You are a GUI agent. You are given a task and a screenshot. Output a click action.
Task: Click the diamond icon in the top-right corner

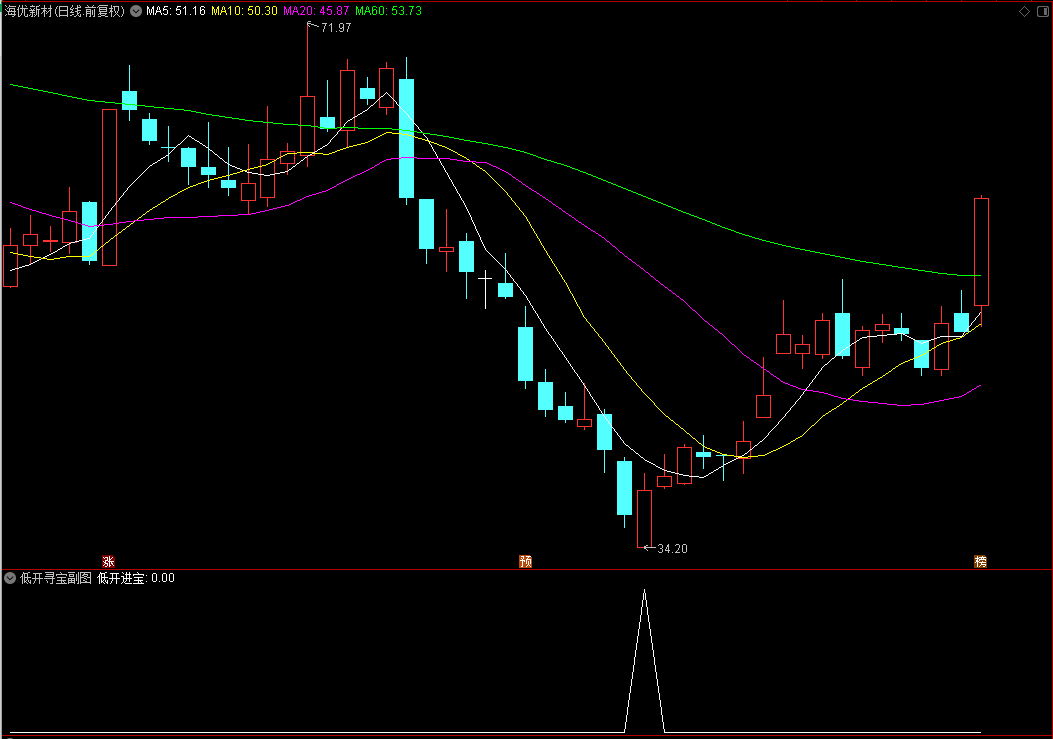(x=1024, y=11)
